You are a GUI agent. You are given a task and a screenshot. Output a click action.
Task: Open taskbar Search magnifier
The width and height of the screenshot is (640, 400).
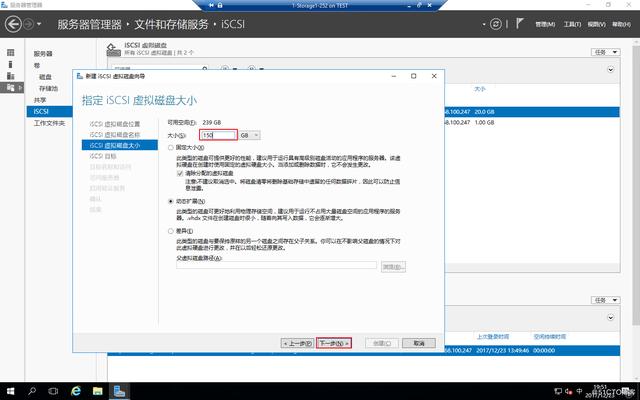click(x=32, y=391)
